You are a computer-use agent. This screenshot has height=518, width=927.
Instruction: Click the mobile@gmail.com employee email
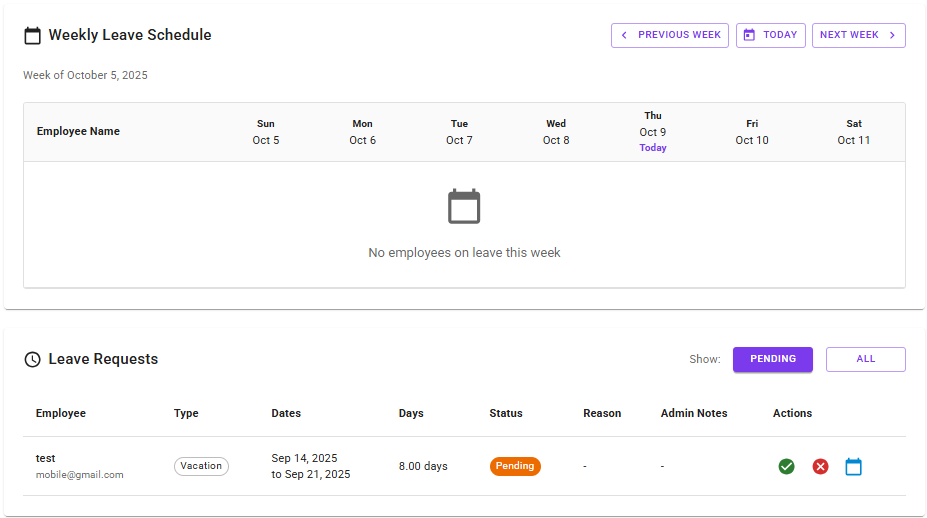pyautogui.click(x=80, y=475)
